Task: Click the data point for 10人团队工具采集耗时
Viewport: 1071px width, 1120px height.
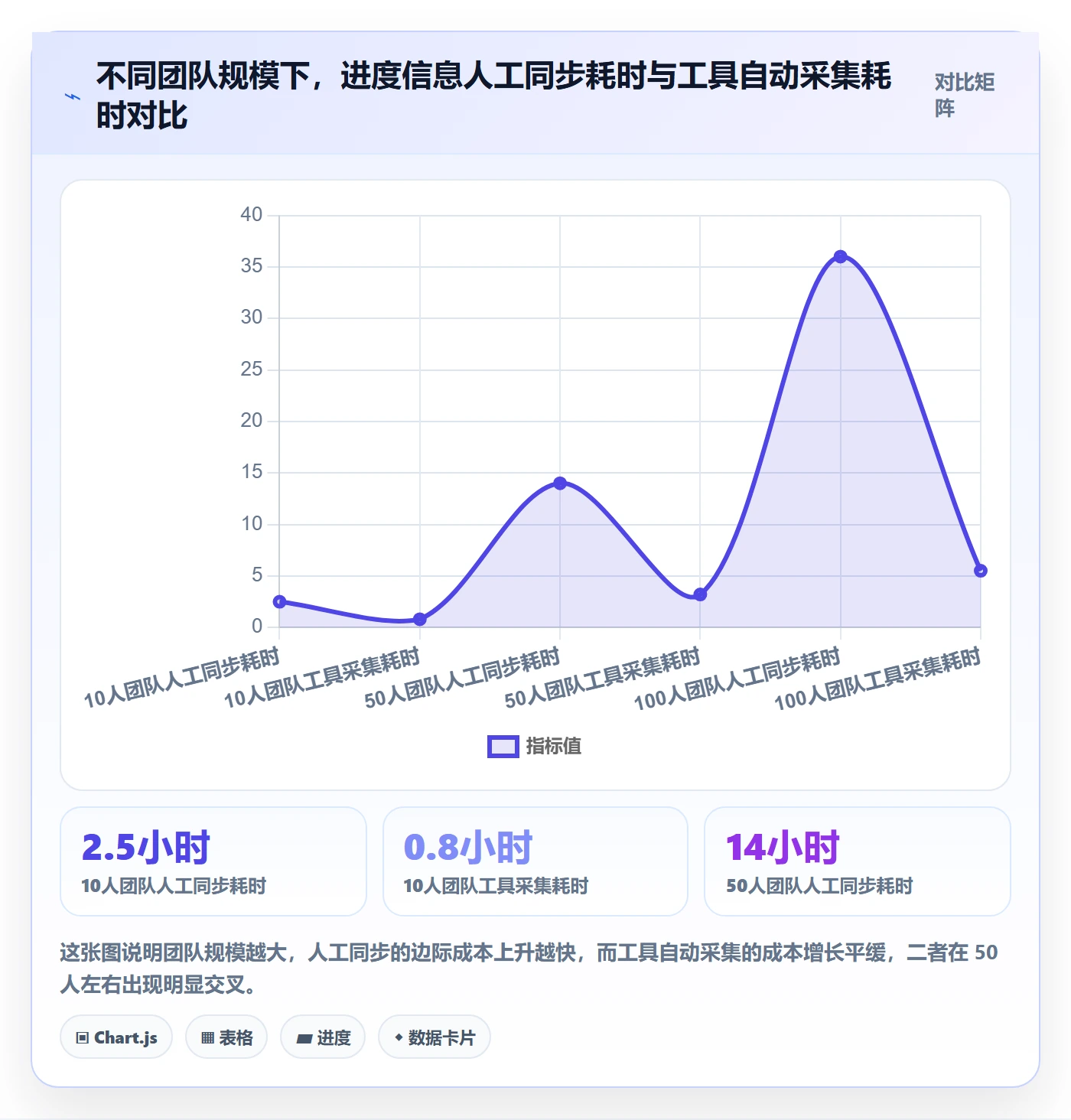Action: pos(419,619)
